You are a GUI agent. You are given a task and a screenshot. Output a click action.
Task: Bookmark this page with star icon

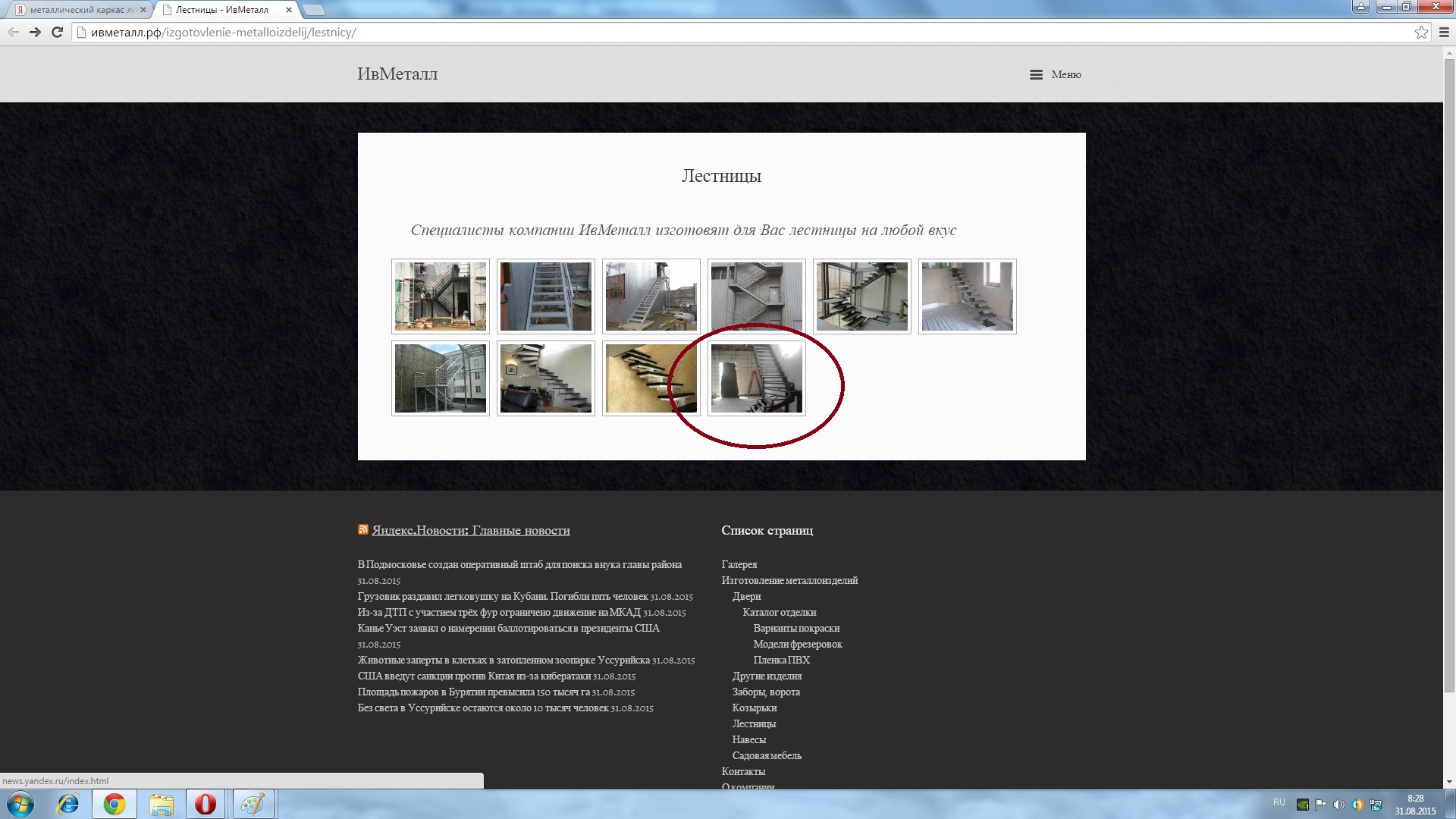(x=1421, y=32)
